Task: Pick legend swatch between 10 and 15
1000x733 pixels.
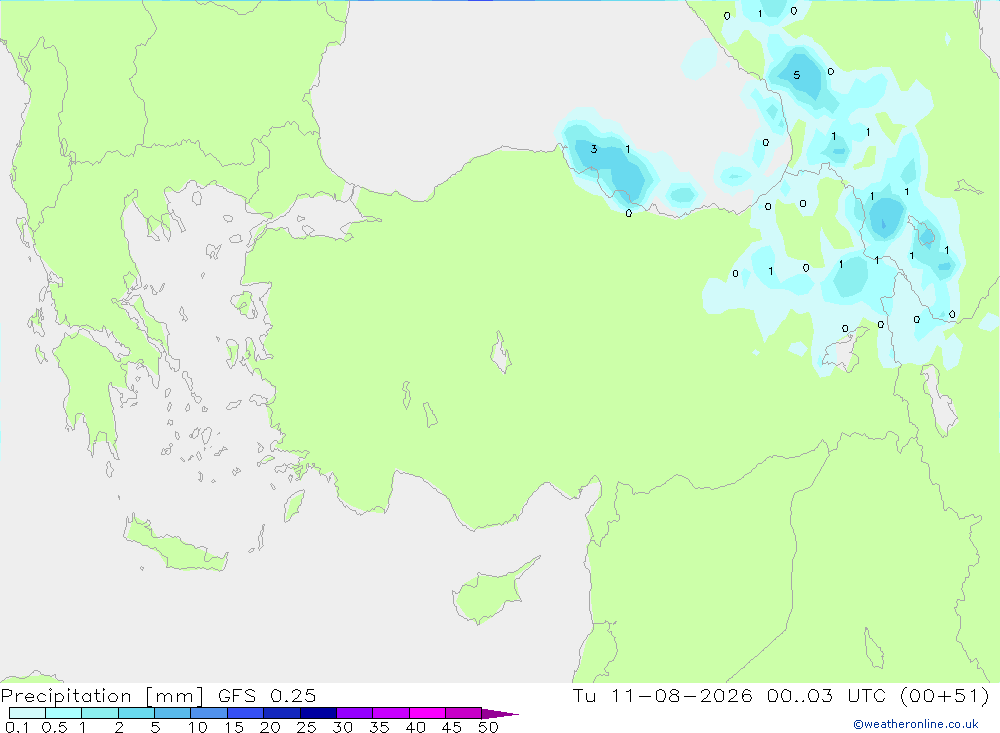Action: [x=209, y=713]
